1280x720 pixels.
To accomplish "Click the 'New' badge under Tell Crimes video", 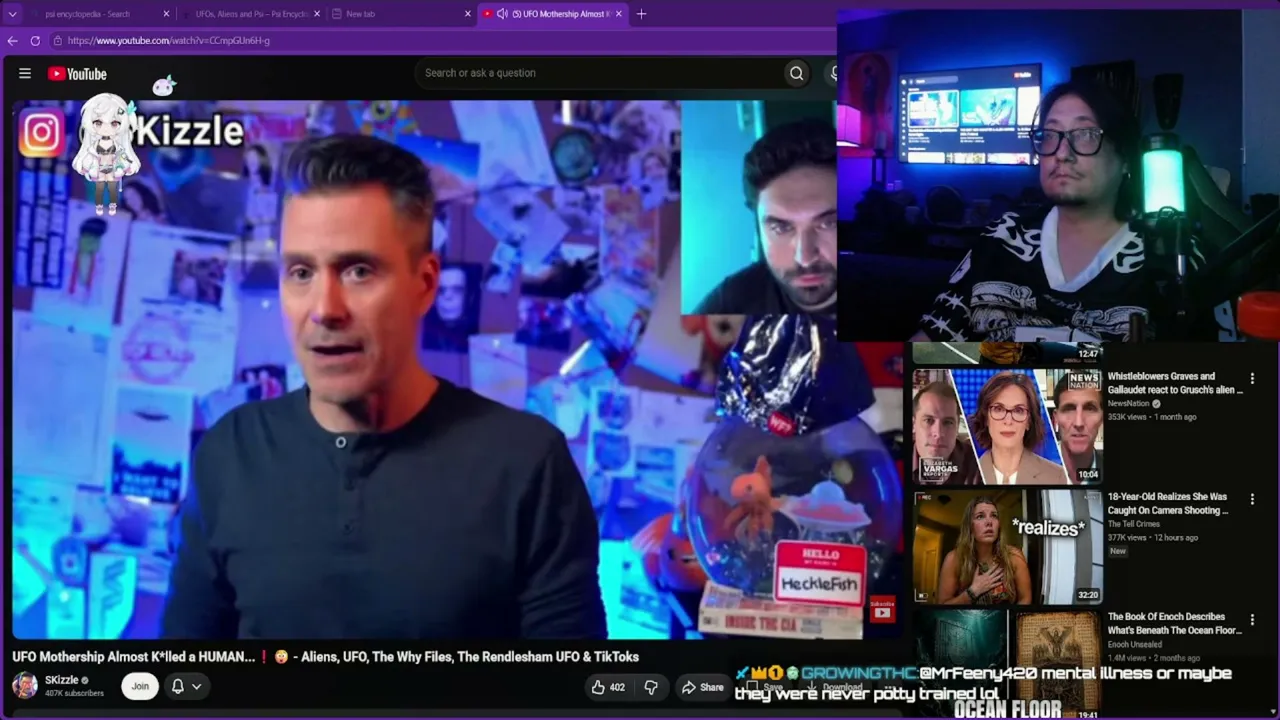I will (1117, 551).
